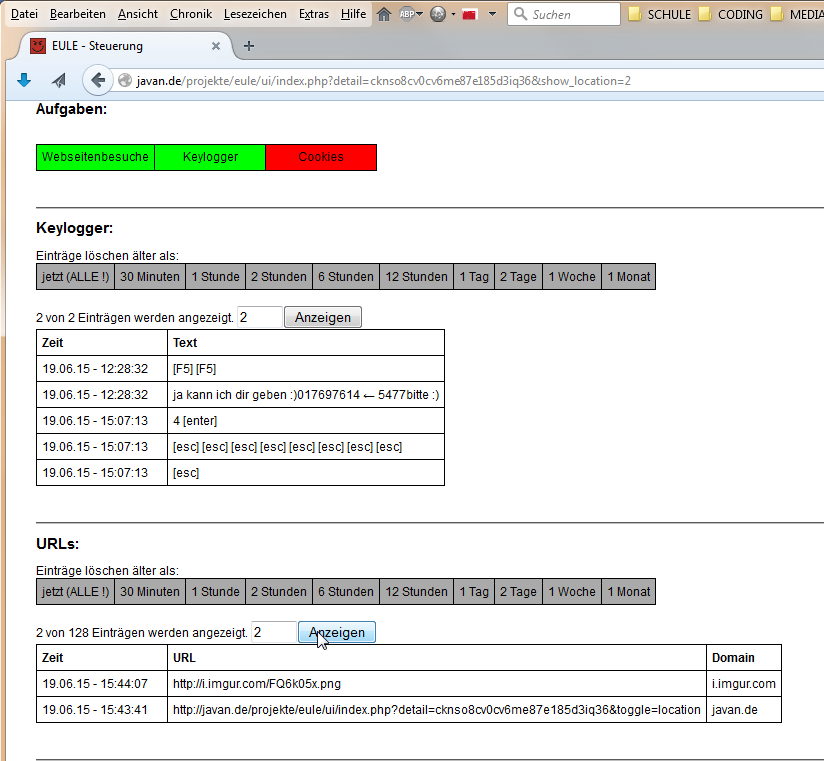
Task: Click the Adblock Plus ABP icon
Action: [407, 14]
